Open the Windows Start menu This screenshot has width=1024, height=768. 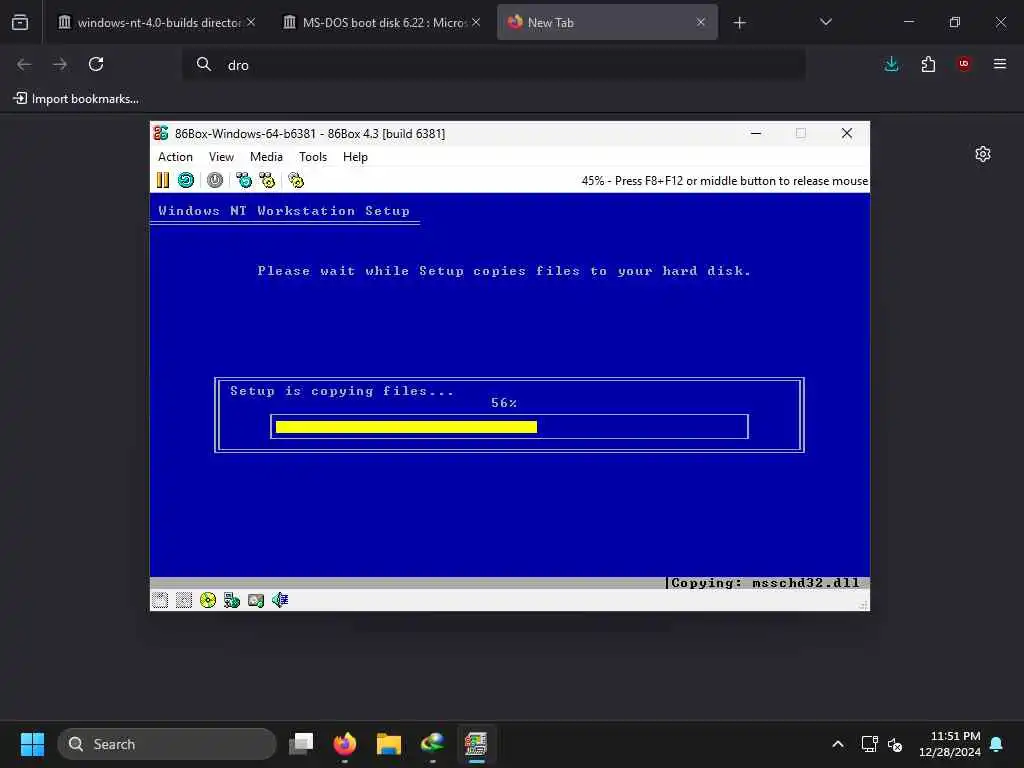point(32,744)
